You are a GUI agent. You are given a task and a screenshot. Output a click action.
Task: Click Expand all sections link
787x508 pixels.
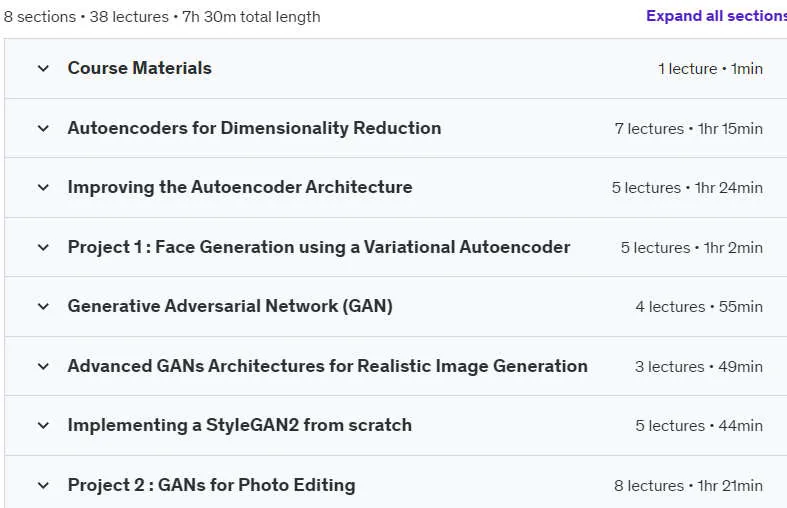point(716,16)
